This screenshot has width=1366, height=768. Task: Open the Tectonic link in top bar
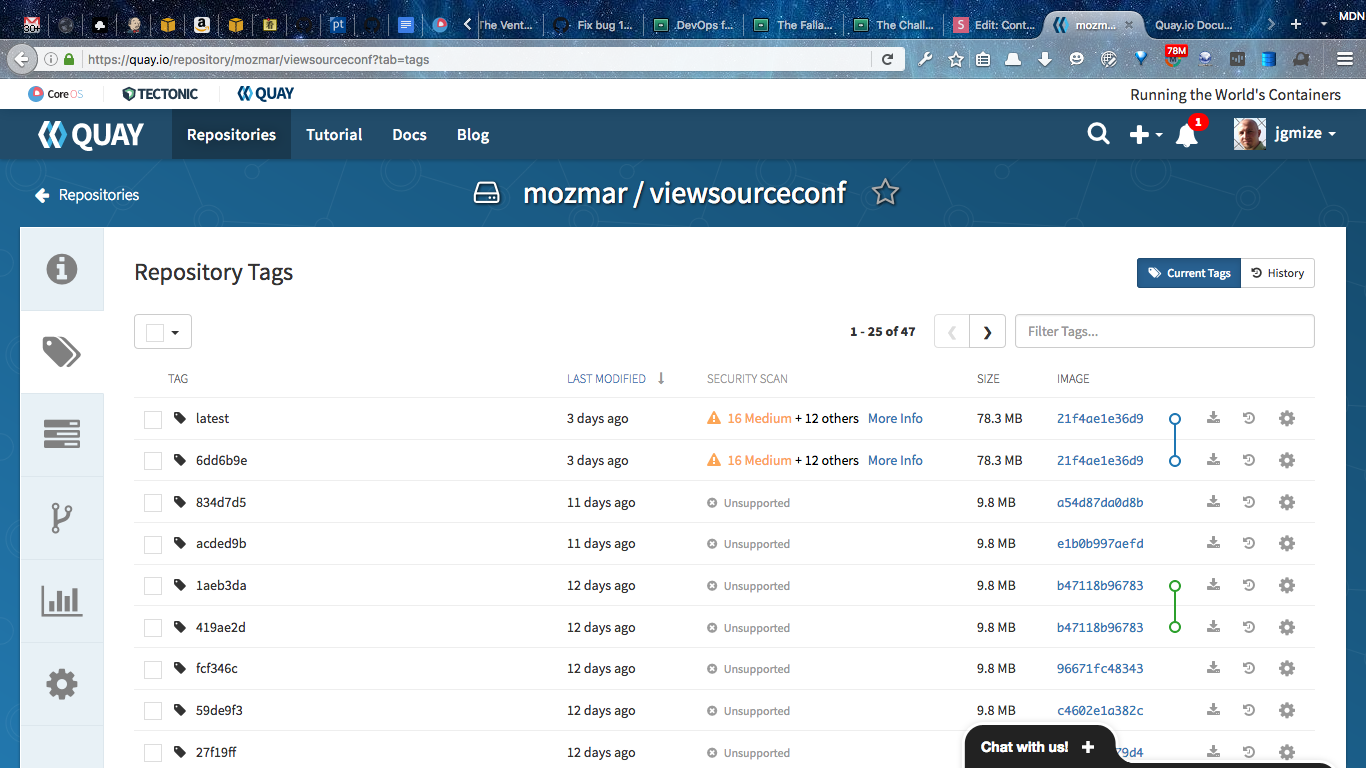[160, 94]
